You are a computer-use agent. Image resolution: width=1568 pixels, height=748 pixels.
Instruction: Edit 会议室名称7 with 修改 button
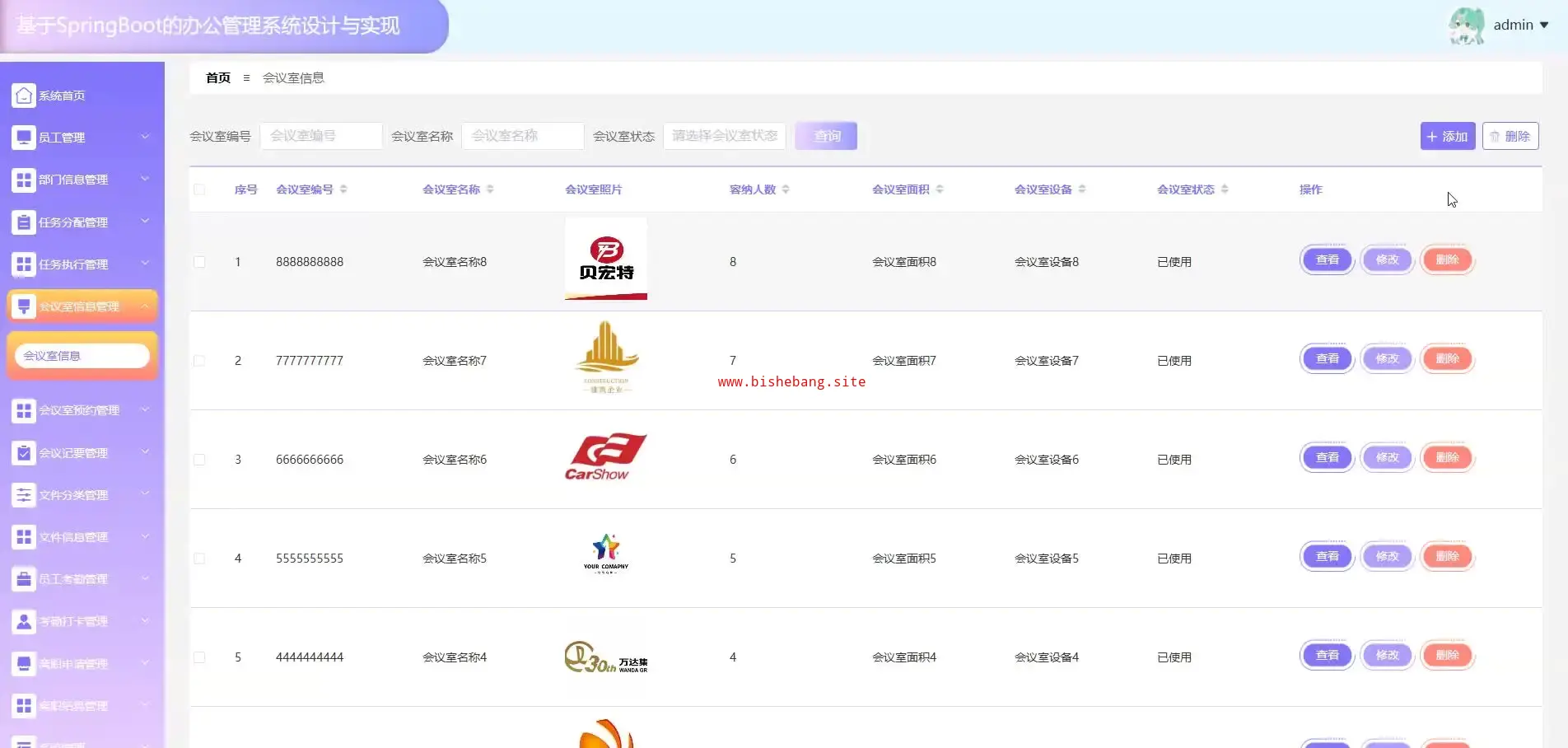1388,359
